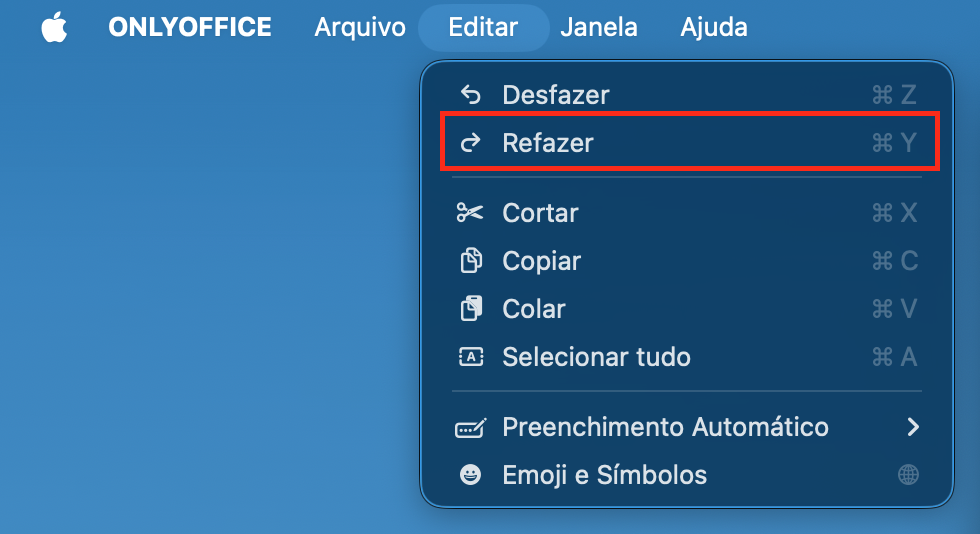The height and width of the screenshot is (534, 980).
Task: Click the scissors icon next to Cortar
Action: [470, 213]
